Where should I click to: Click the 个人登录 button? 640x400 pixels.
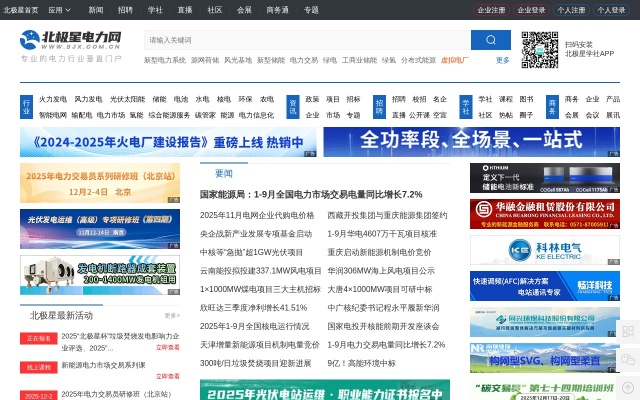click(610, 10)
